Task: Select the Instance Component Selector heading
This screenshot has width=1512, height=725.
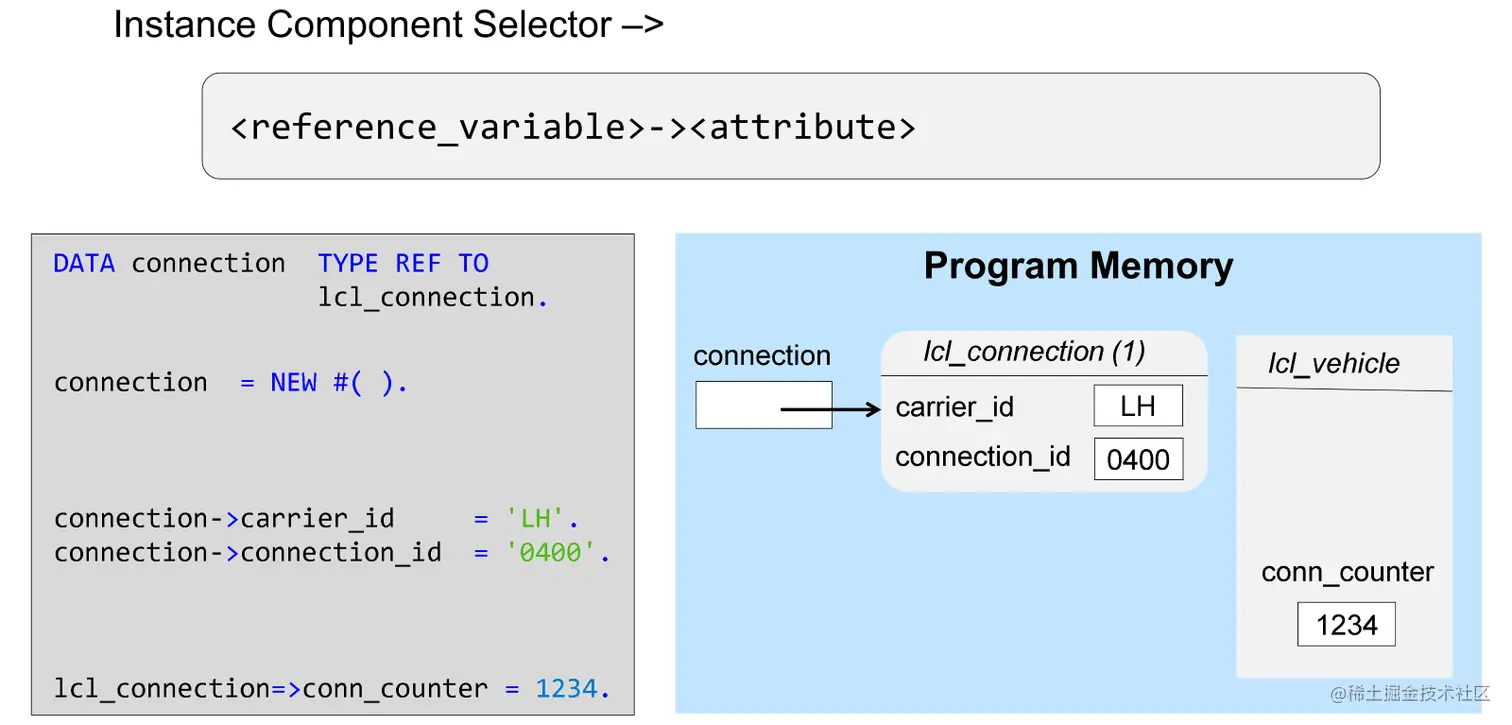Action: click(390, 24)
